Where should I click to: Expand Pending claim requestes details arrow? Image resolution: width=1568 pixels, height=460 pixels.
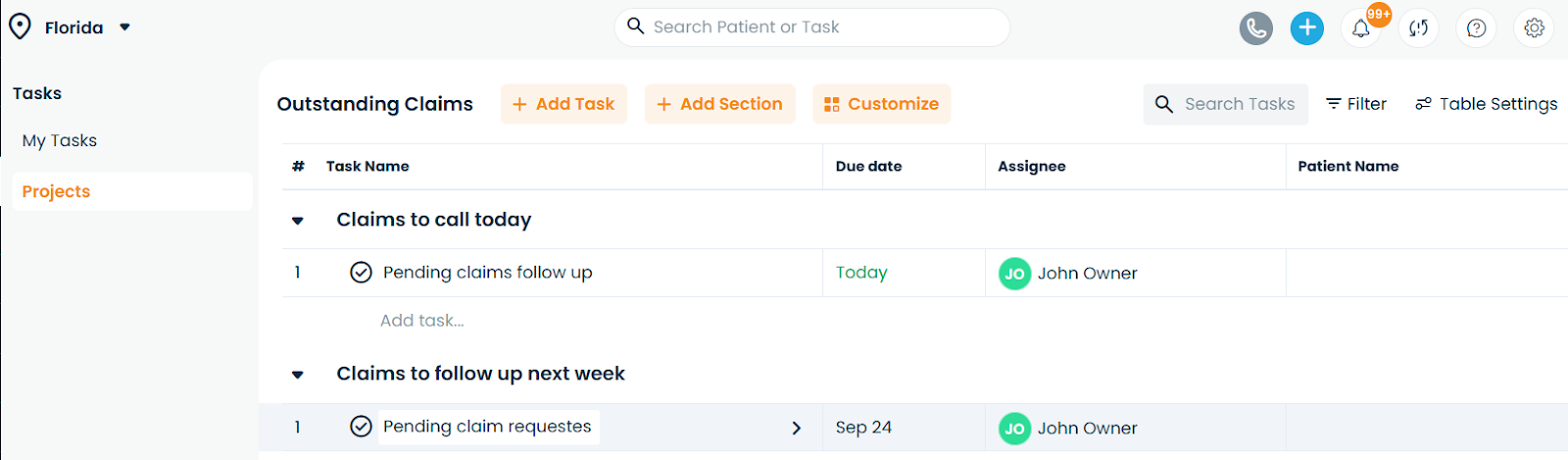(796, 428)
